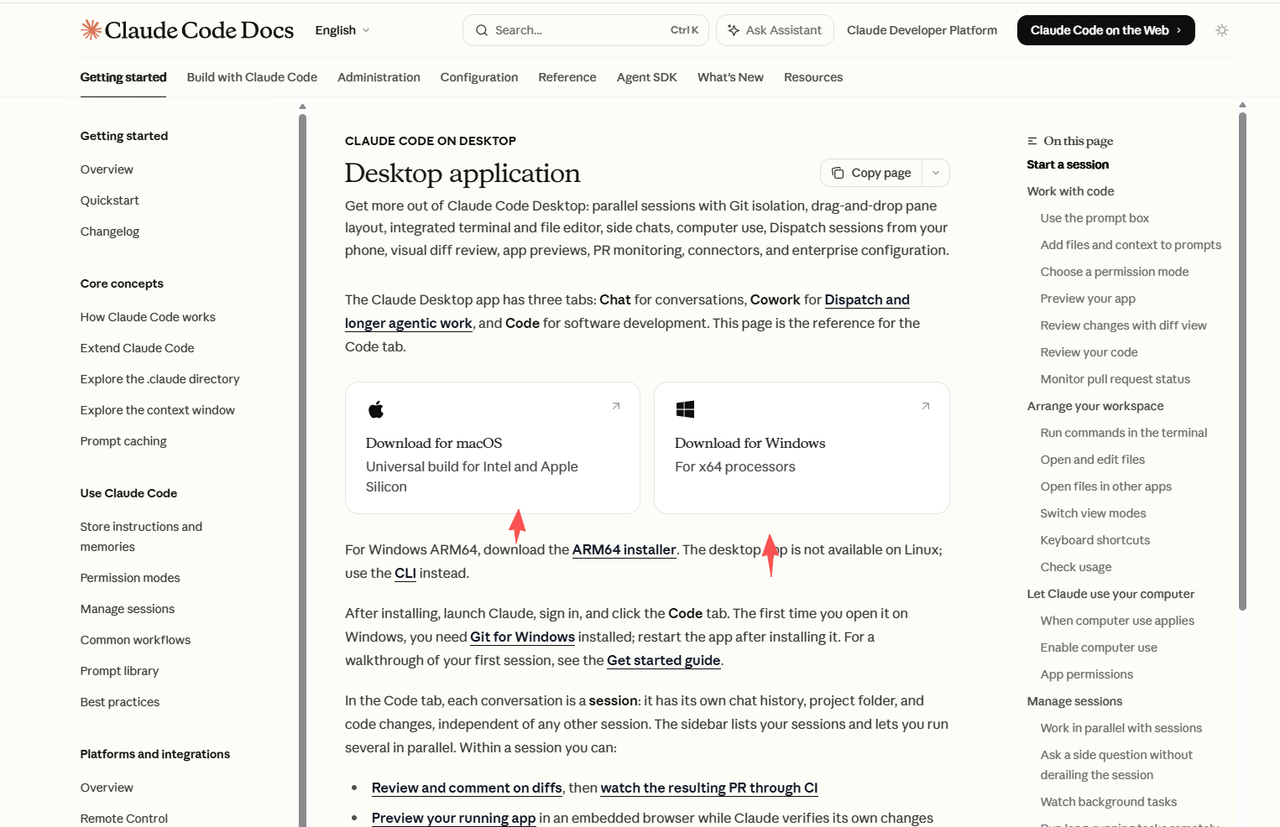This screenshot has height=827, width=1280.
Task: Go to Changelog in the sidebar
Action: click(109, 231)
